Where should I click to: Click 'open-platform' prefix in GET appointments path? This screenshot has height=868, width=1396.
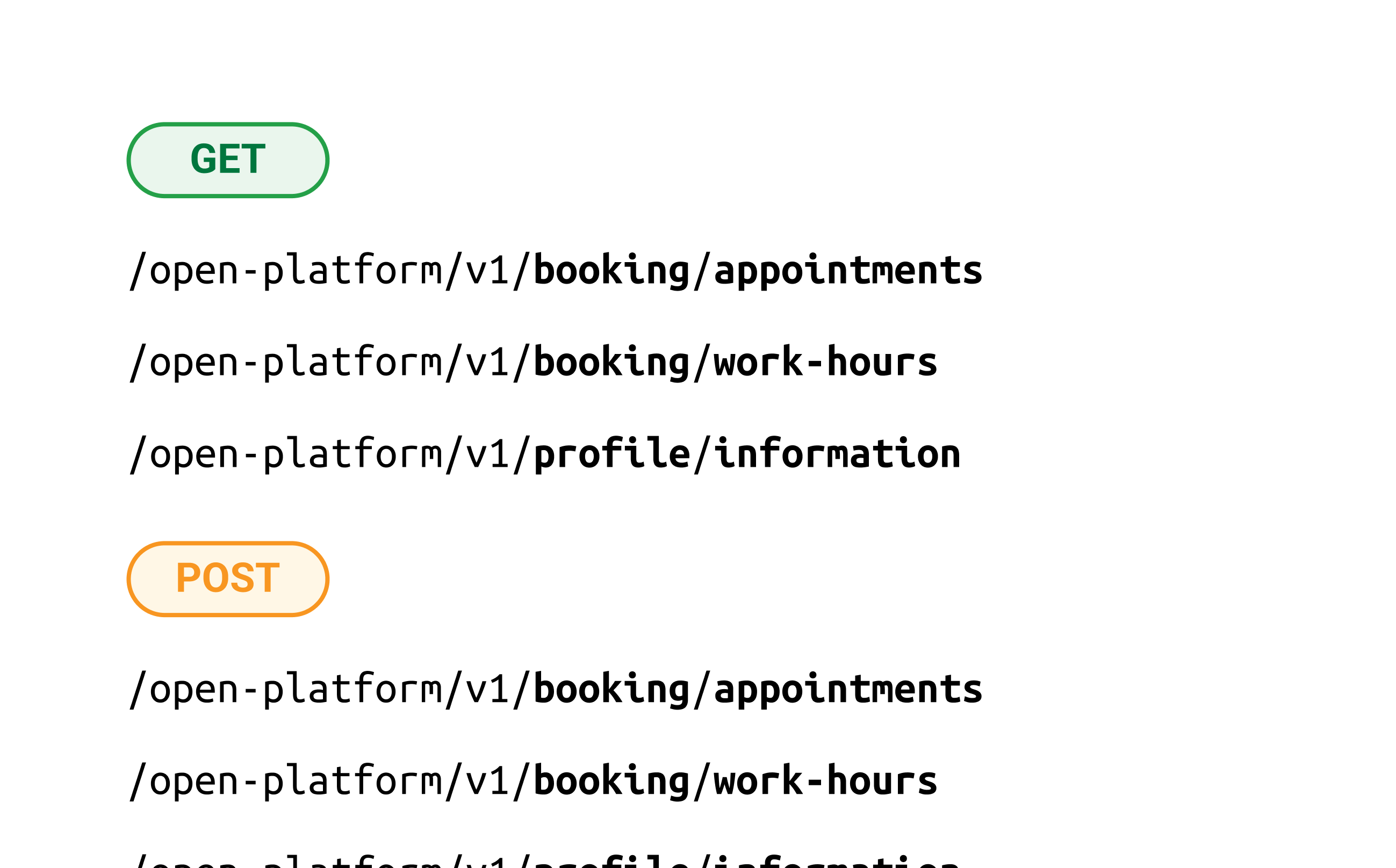[296, 270]
